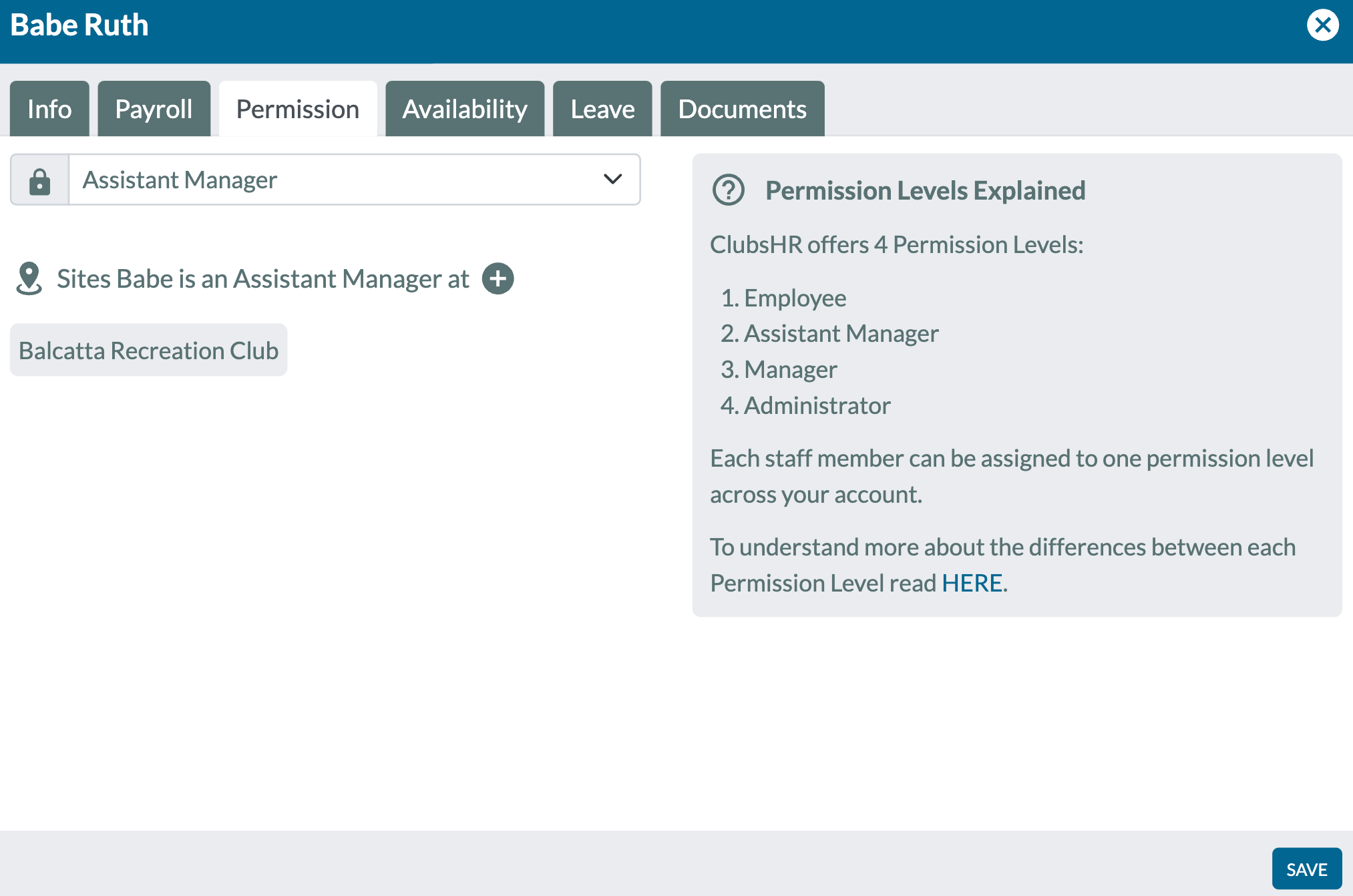Viewport: 1353px width, 896px height.
Task: Click the Balcatta Recreation Club site chip
Action: (x=148, y=350)
